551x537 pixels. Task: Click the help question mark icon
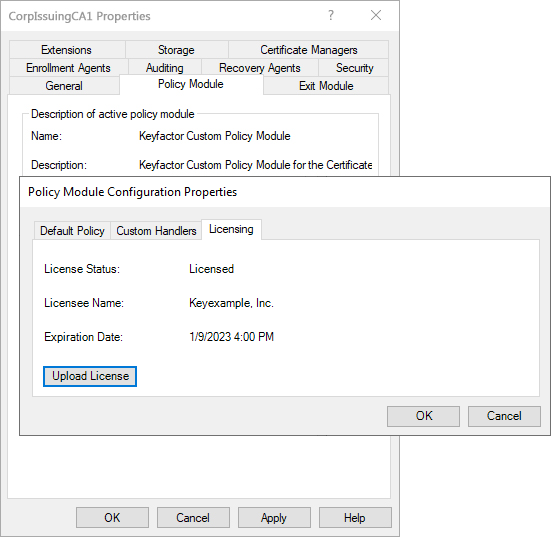click(330, 15)
